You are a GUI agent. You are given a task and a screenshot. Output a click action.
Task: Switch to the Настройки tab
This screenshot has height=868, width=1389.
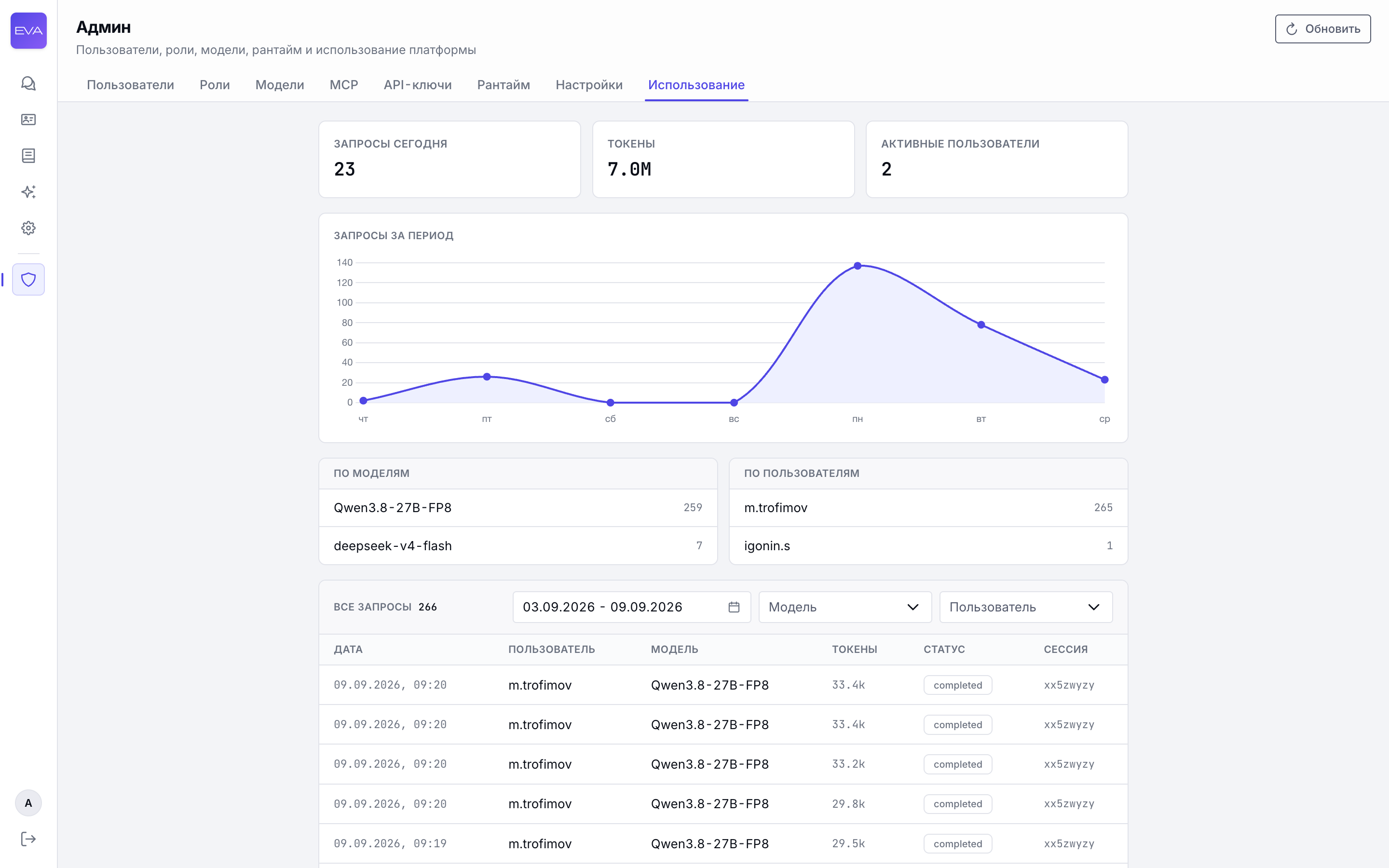tap(589, 85)
